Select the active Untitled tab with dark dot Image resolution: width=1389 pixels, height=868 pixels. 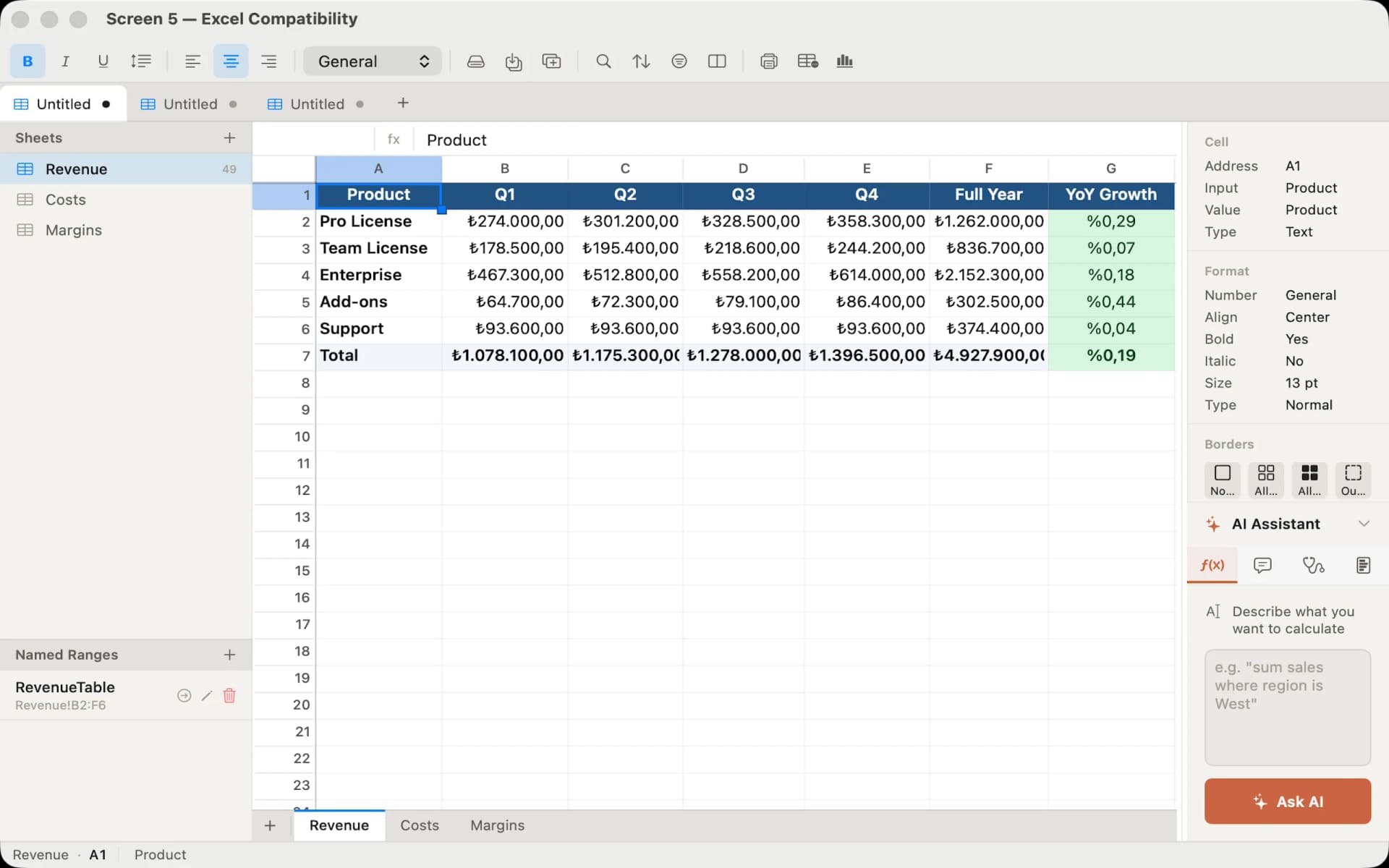[63, 103]
